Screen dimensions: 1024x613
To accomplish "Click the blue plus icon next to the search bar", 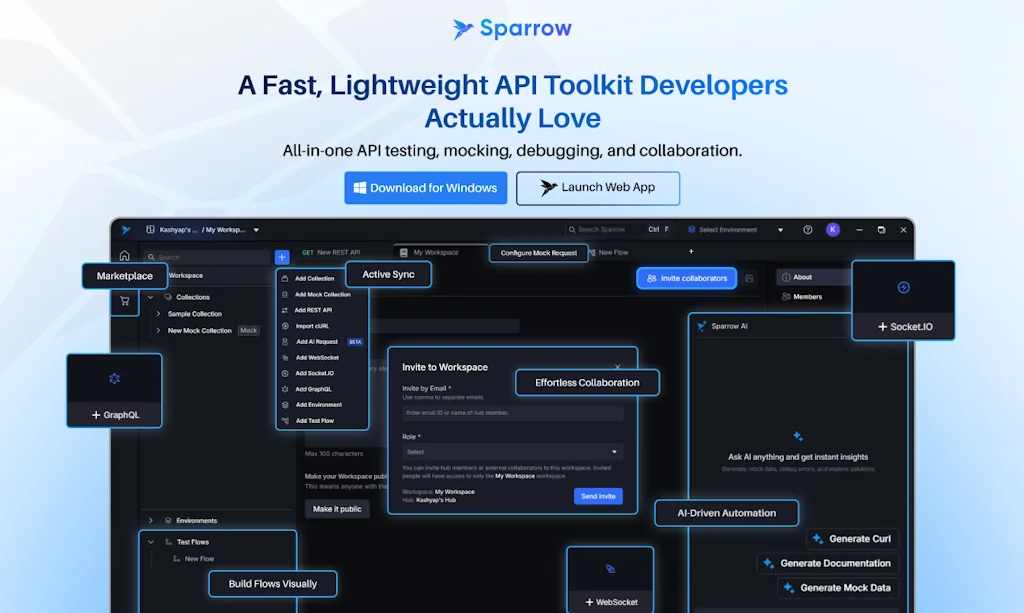I will point(282,256).
